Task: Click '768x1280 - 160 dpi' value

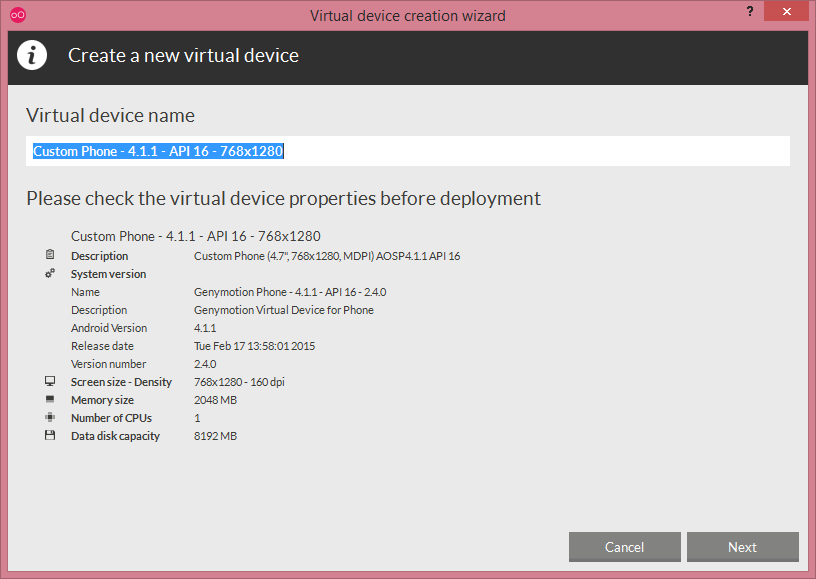Action: [239, 382]
